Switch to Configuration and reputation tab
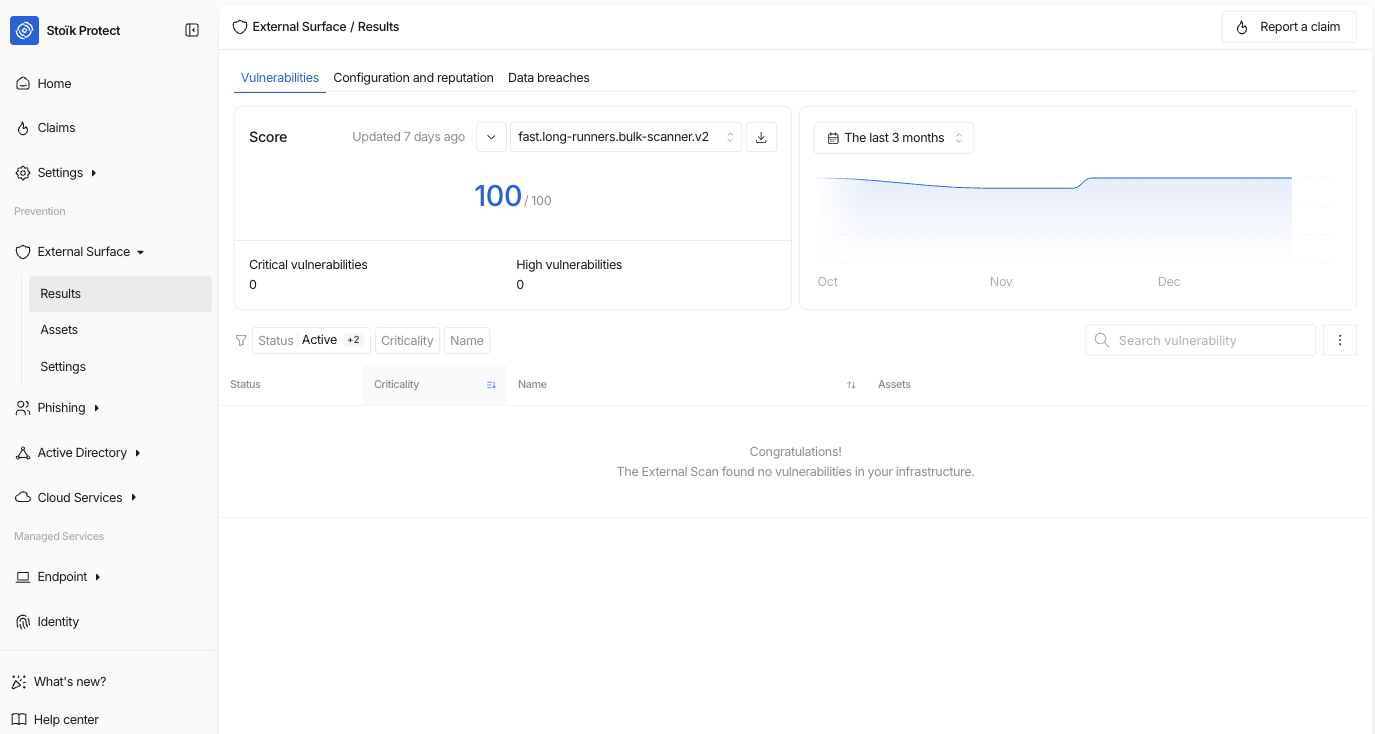This screenshot has width=1375, height=734. point(413,78)
